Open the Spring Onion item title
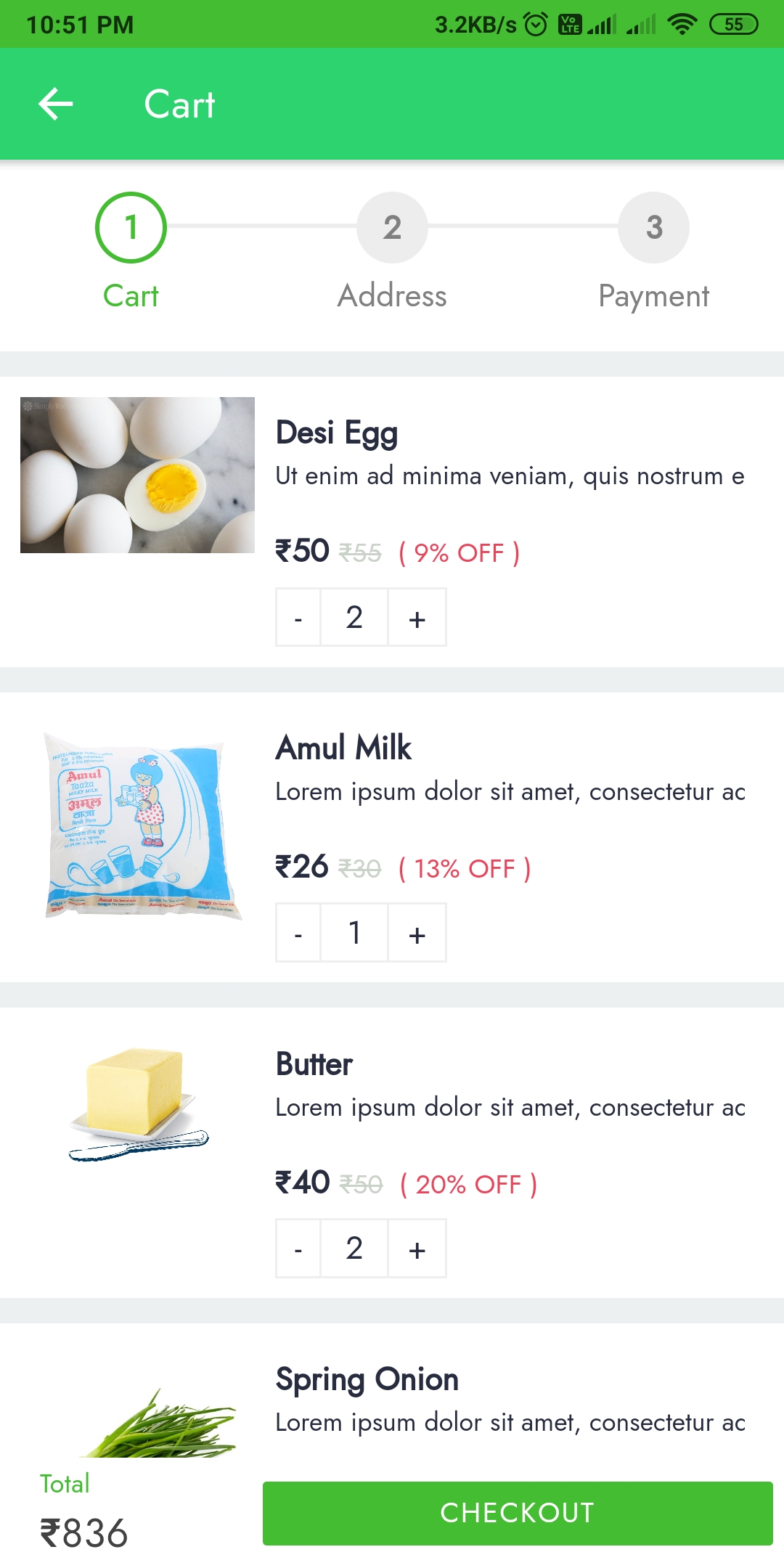The height and width of the screenshot is (1568, 784). pos(367,1379)
